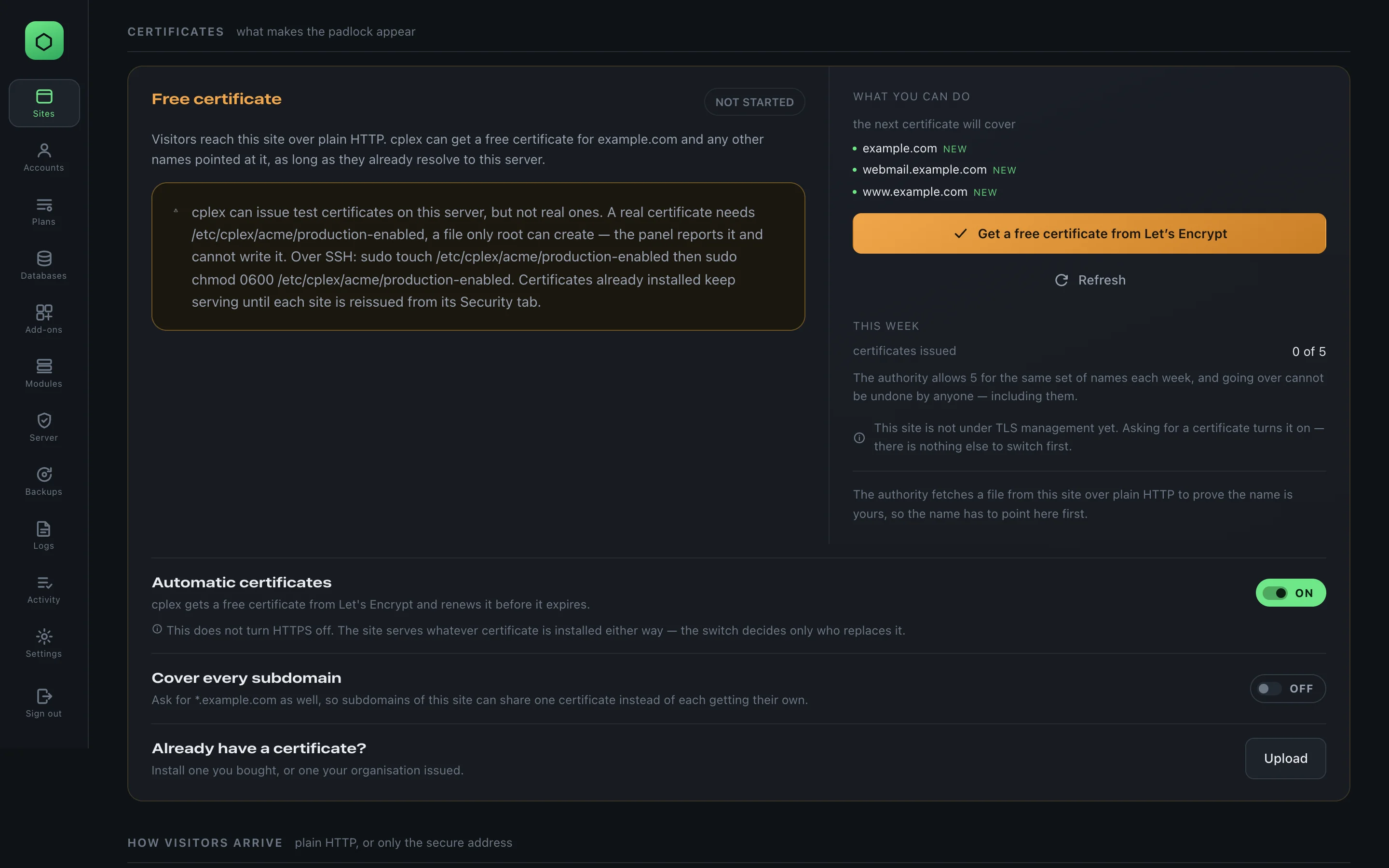1389x868 pixels.
Task: Enable the Cover every subdomain switch
Action: point(1287,688)
